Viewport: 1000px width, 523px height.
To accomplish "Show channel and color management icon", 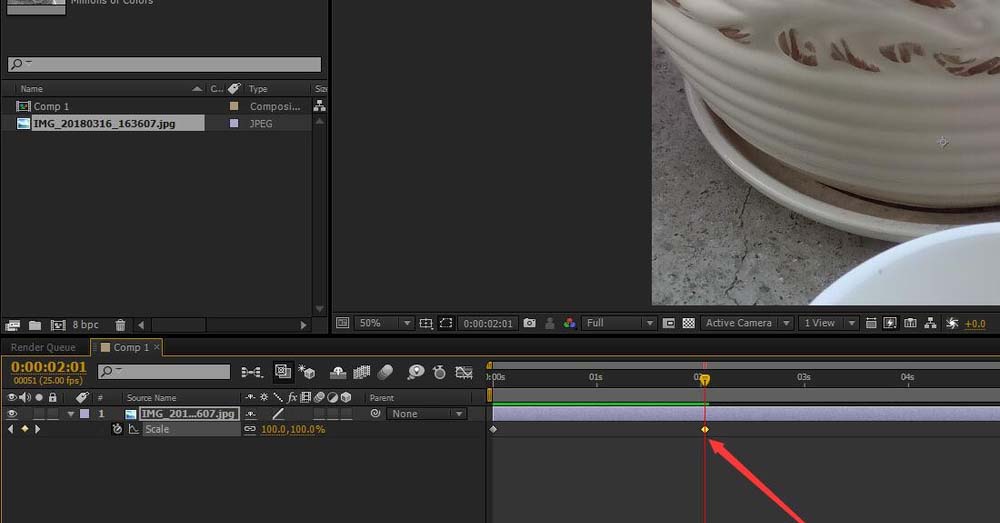I will 569,323.
